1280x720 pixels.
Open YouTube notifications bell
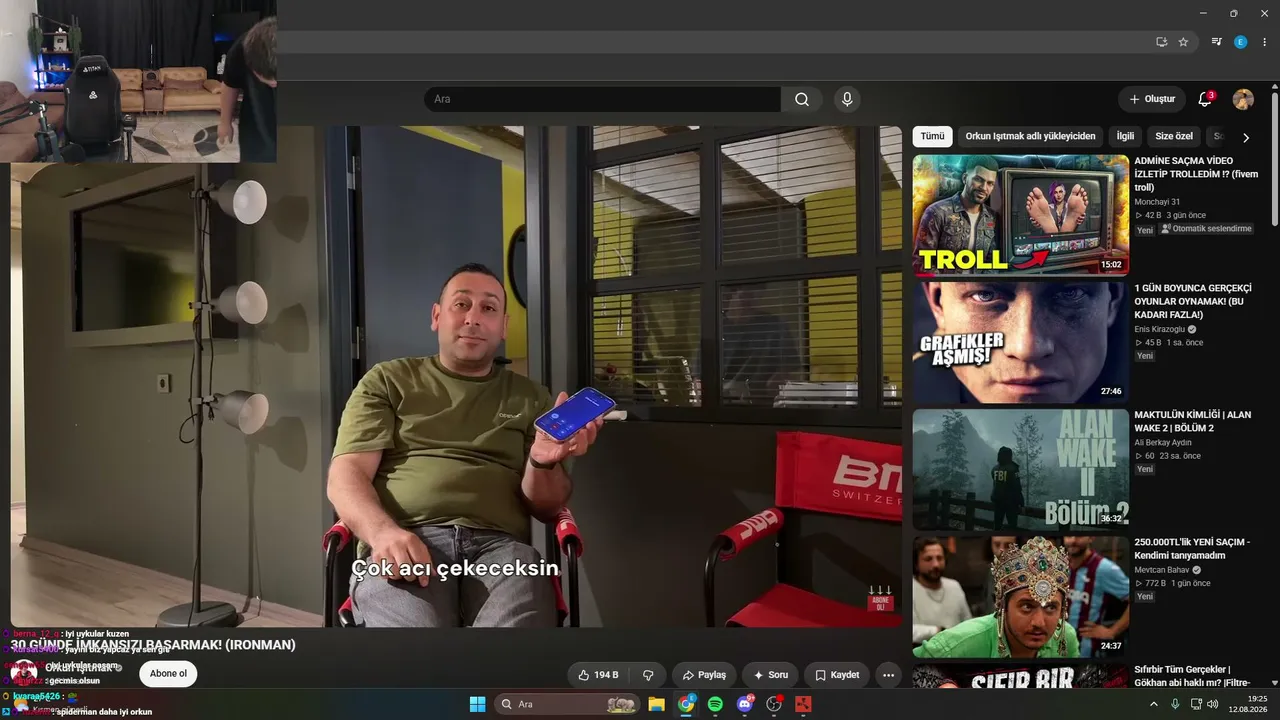pos(1205,99)
